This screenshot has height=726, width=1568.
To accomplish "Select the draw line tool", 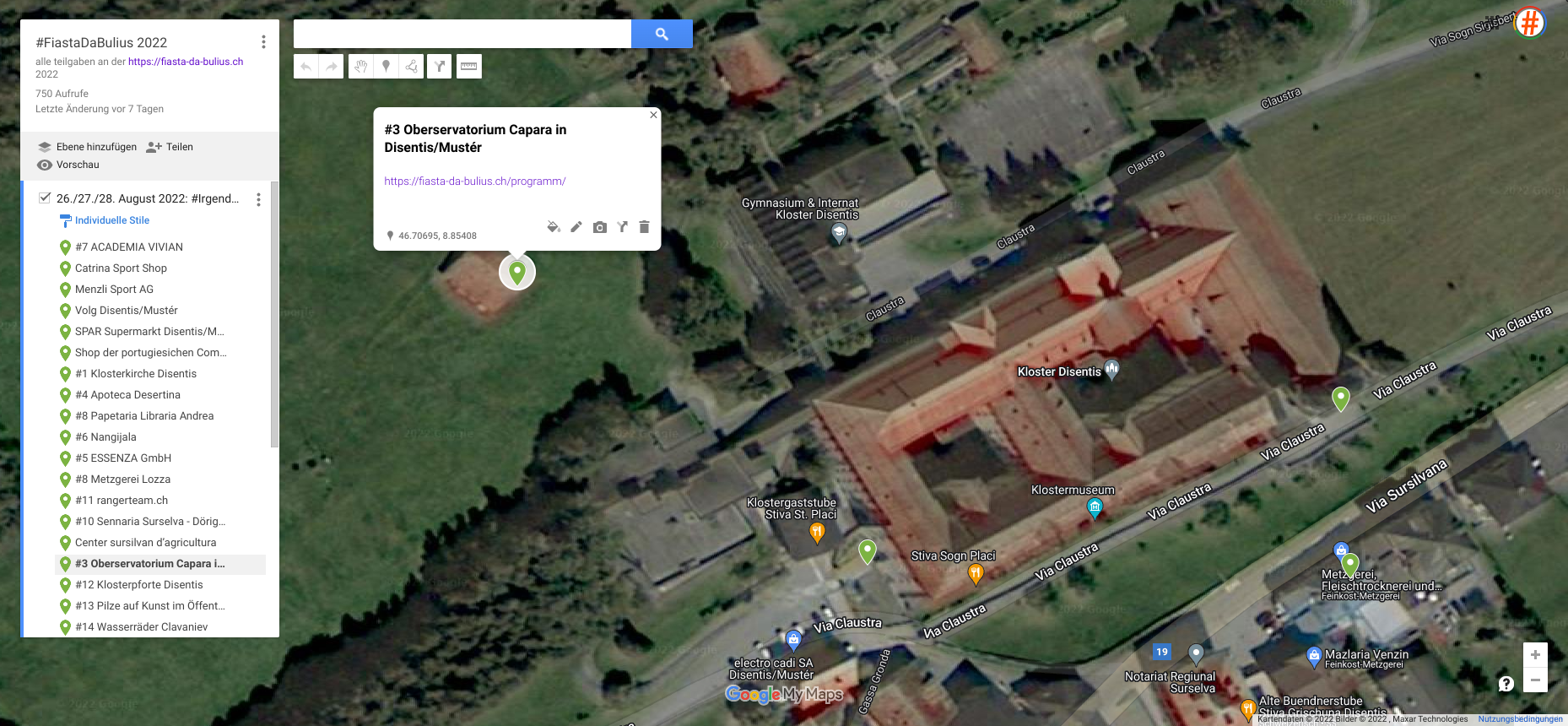I will coord(411,67).
